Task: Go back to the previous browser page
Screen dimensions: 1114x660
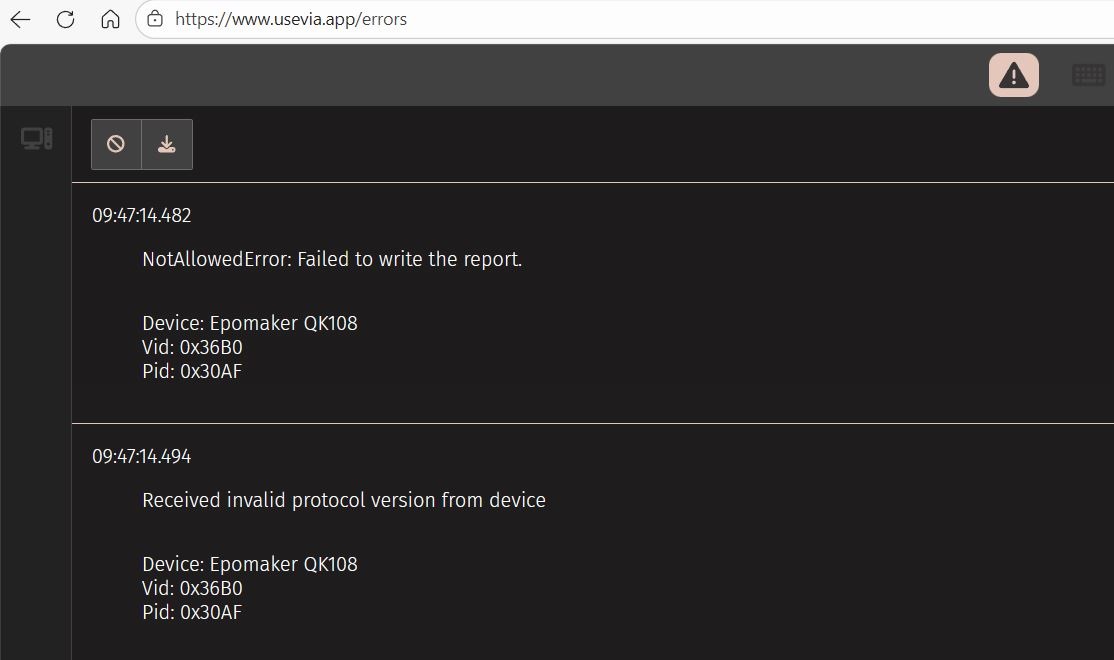Action: 20,19
